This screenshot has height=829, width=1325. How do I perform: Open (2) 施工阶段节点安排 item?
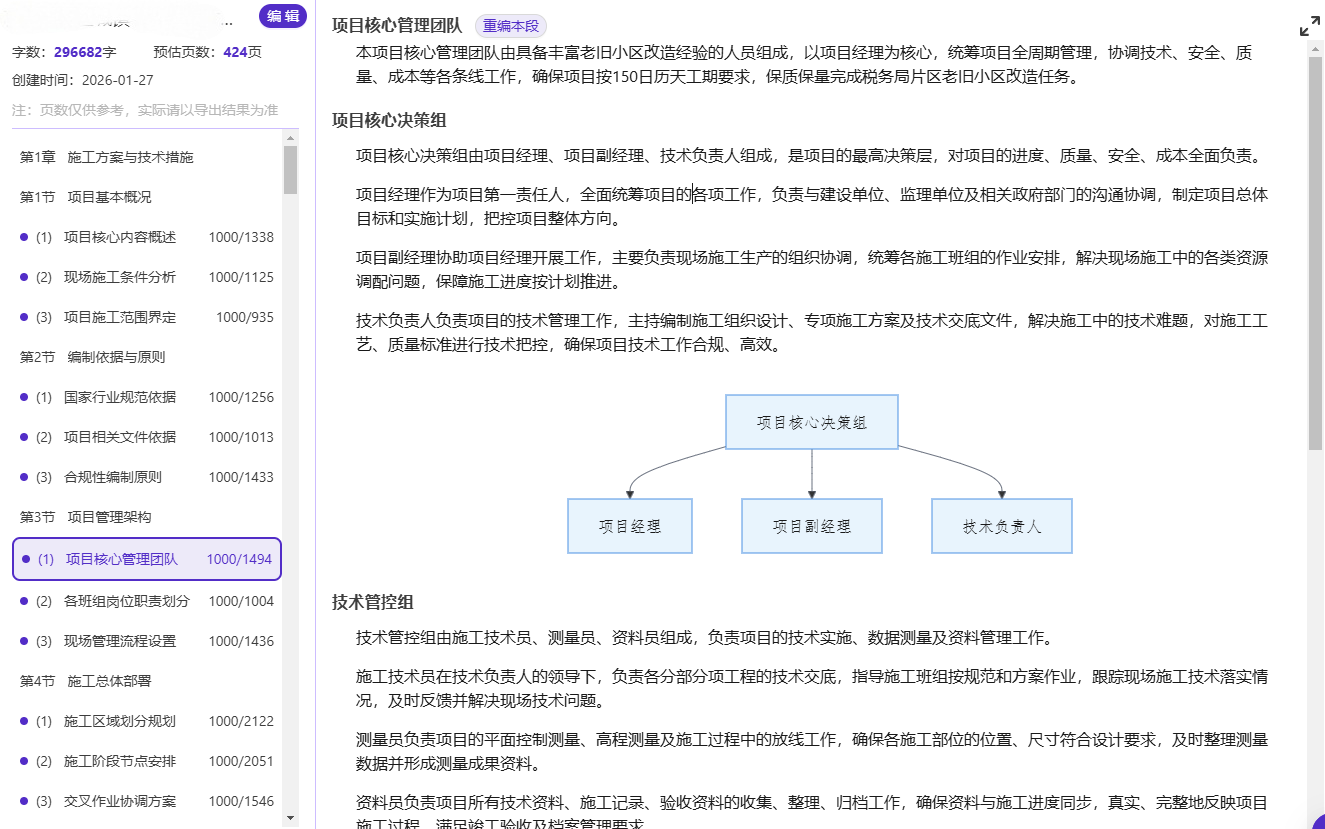pyautogui.click(x=146, y=761)
